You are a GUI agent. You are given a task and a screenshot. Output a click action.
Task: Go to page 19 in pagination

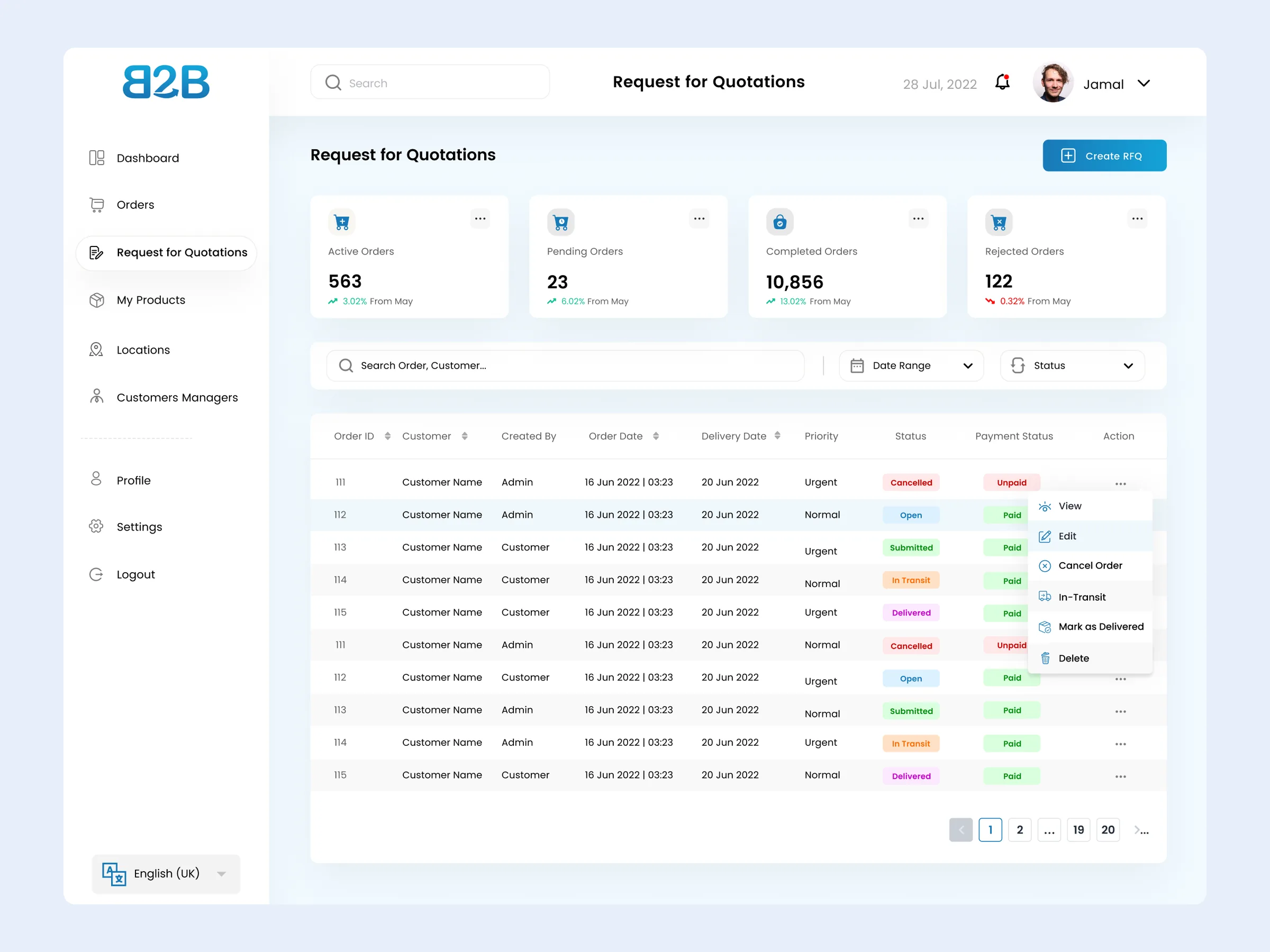[1078, 830]
